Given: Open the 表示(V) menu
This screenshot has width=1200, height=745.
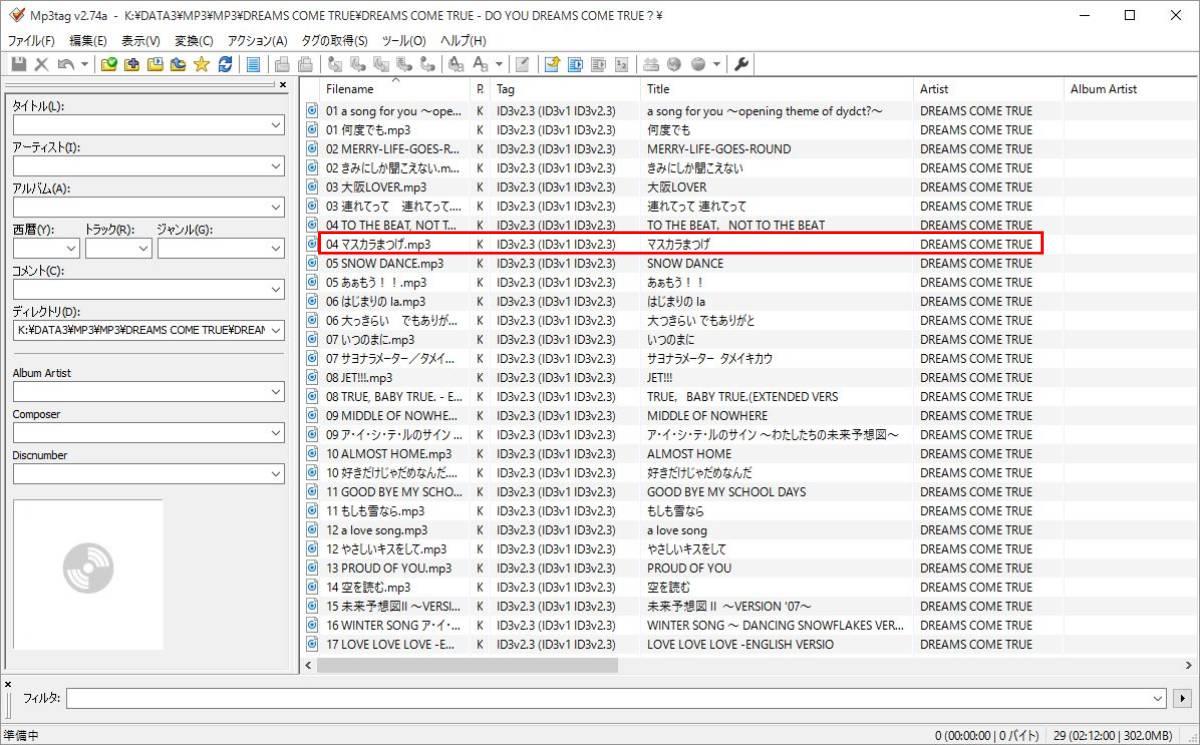Looking at the screenshot, I should pos(141,41).
